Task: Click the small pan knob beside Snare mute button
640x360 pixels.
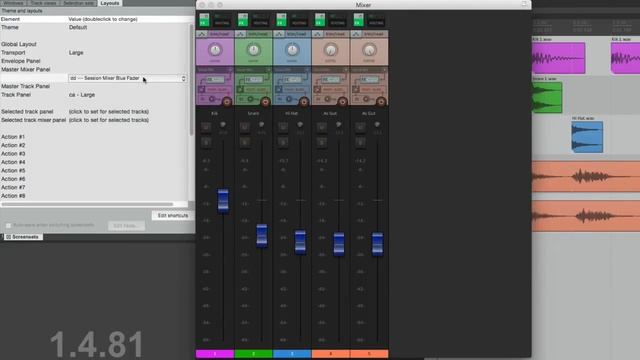Action: (x=261, y=124)
